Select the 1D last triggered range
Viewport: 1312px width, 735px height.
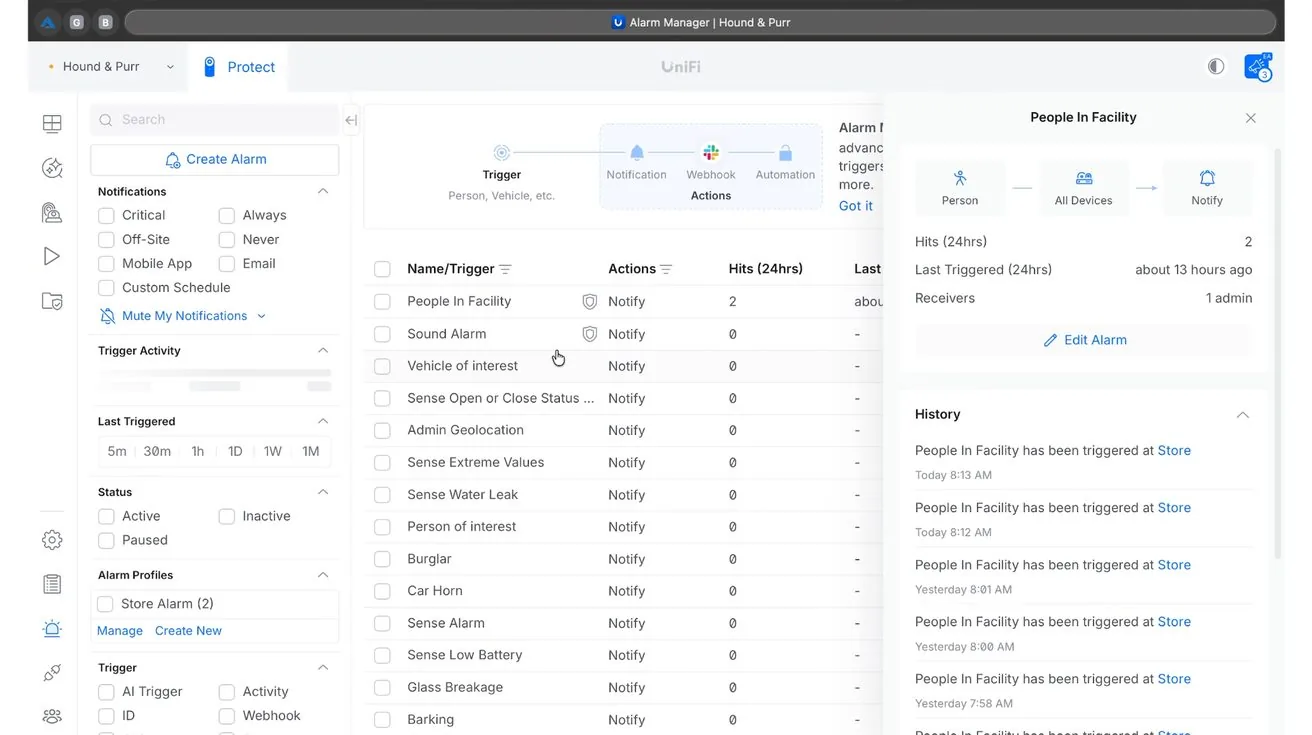click(235, 451)
